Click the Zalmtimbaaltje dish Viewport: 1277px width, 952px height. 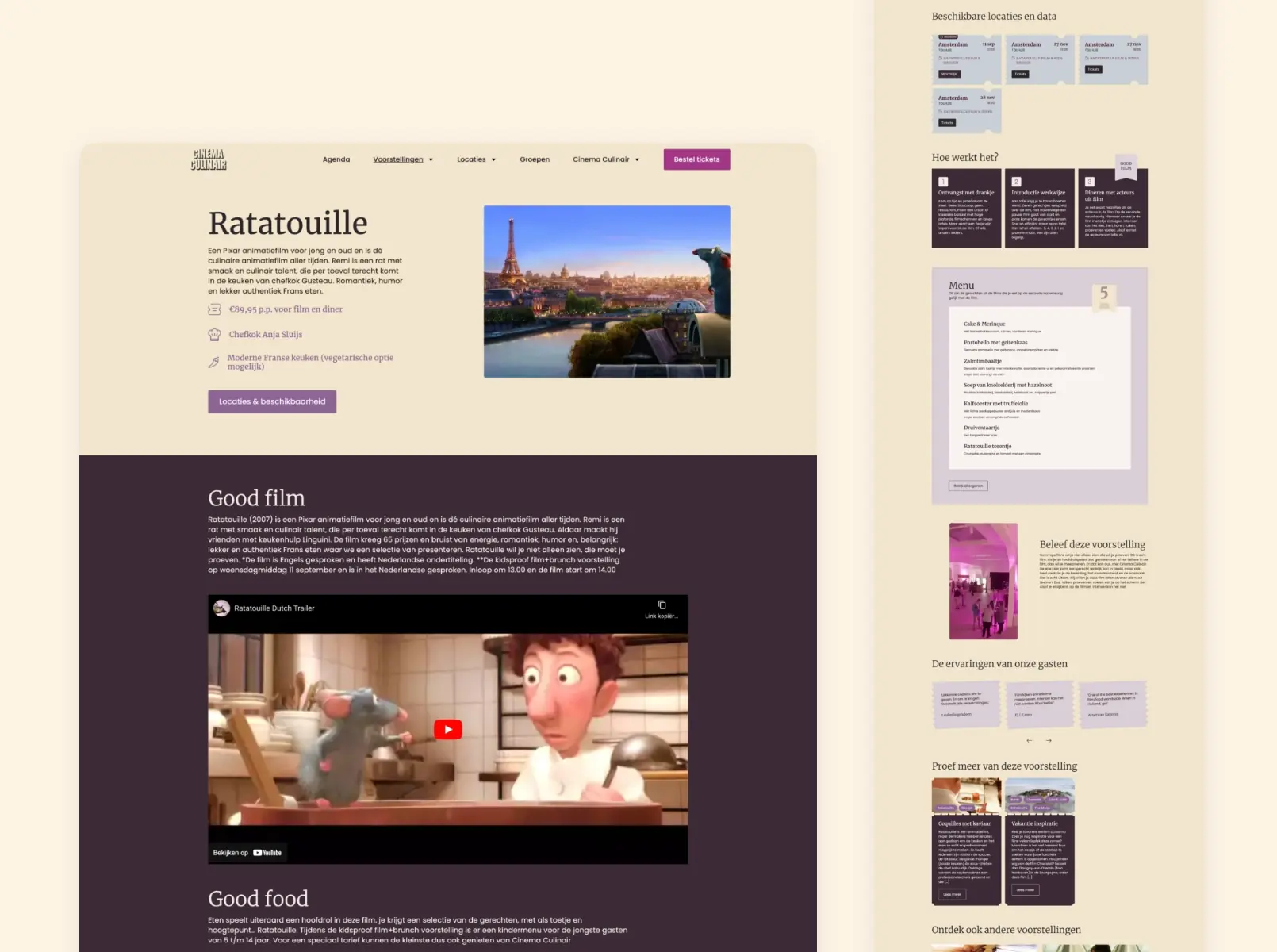pyautogui.click(x=983, y=361)
